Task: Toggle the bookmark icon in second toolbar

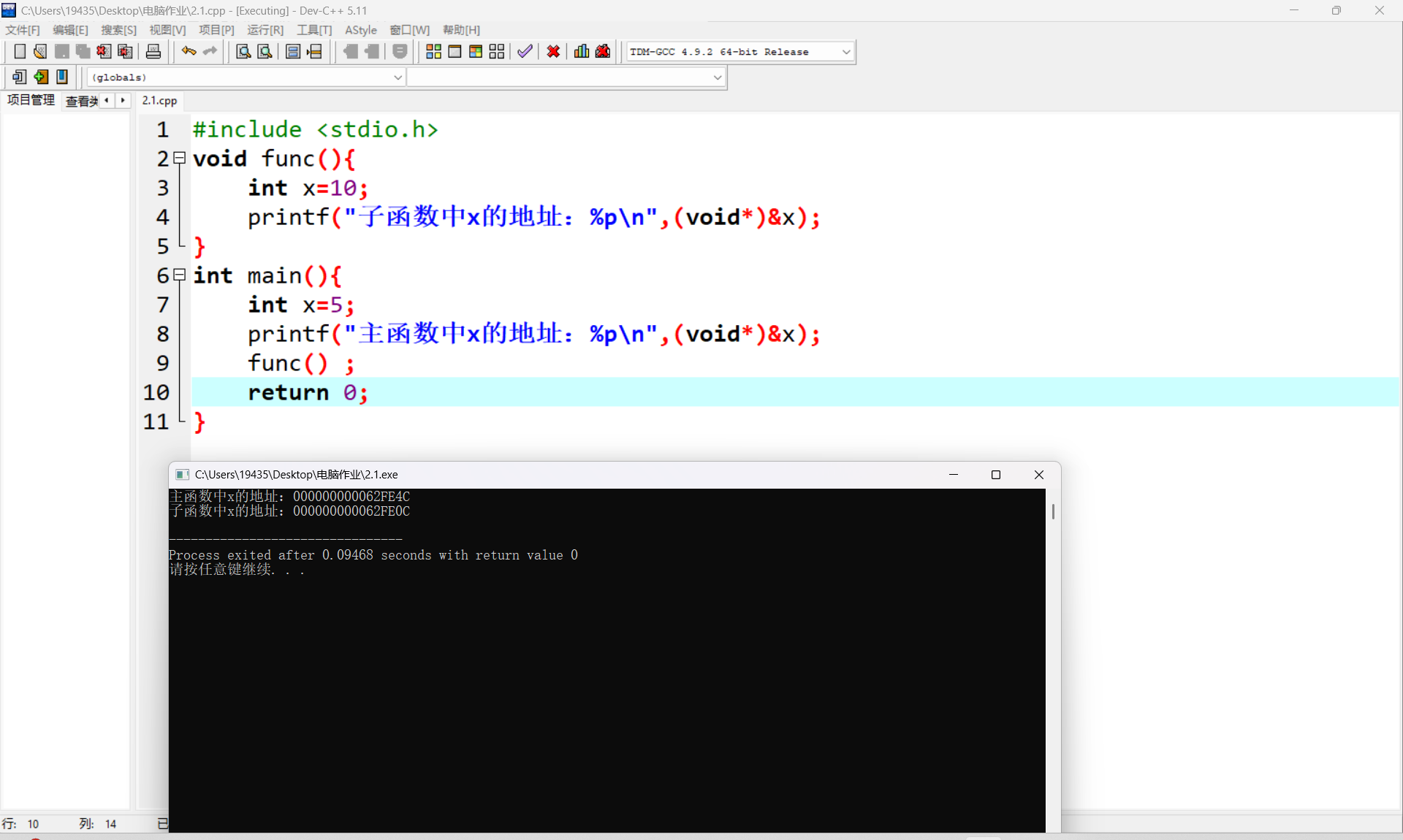Action: [62, 77]
